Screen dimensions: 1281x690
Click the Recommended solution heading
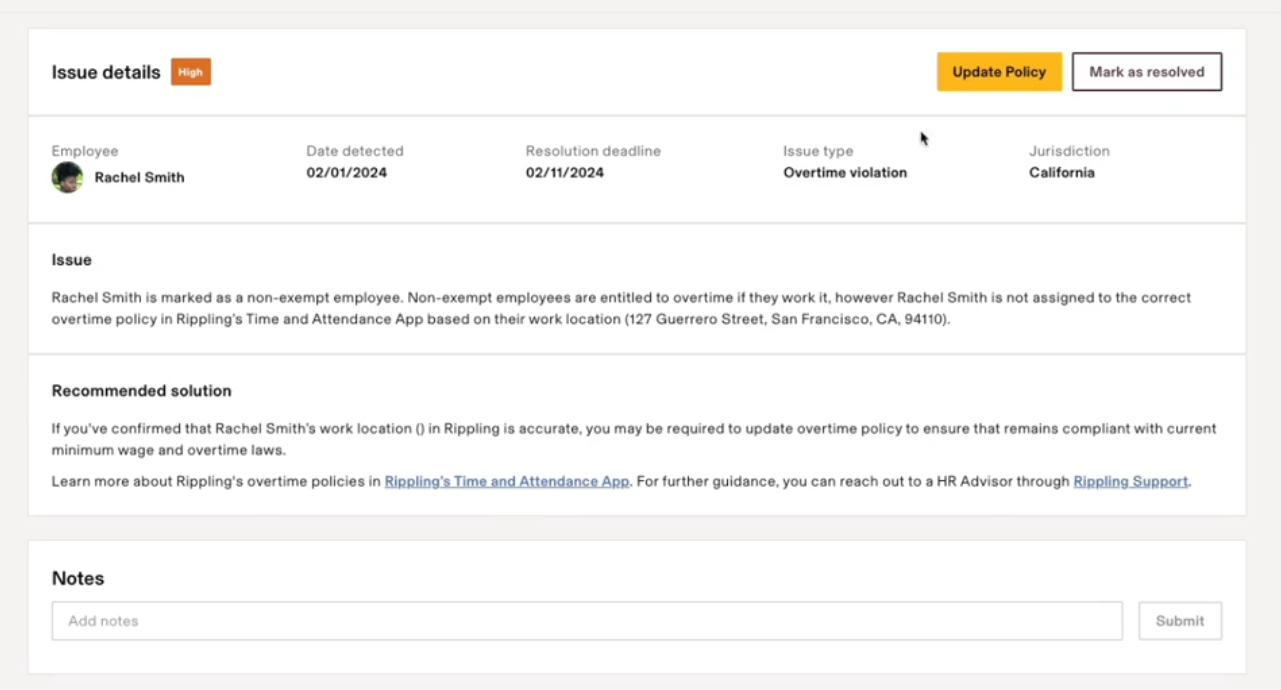point(141,391)
